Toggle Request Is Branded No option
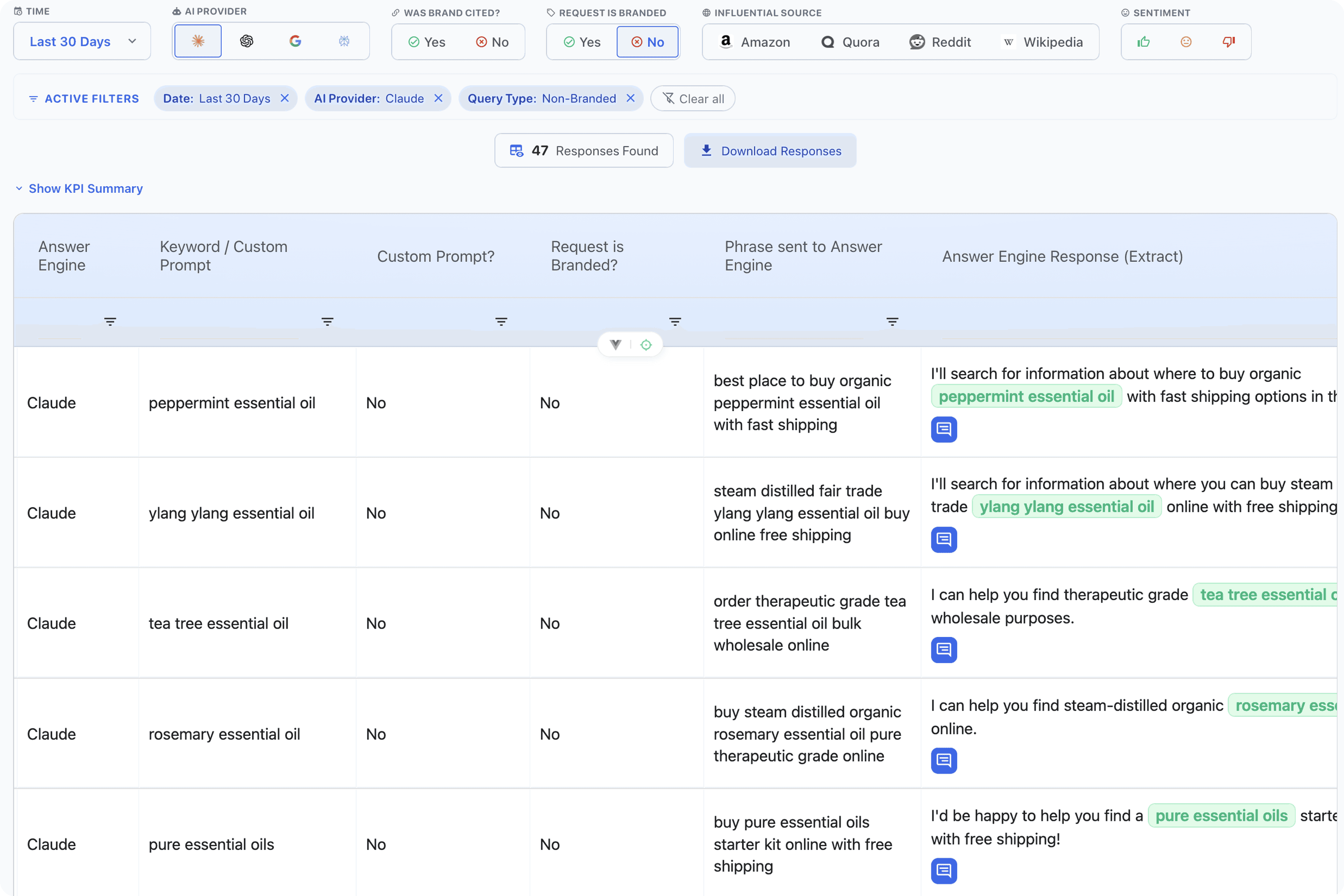 [647, 42]
